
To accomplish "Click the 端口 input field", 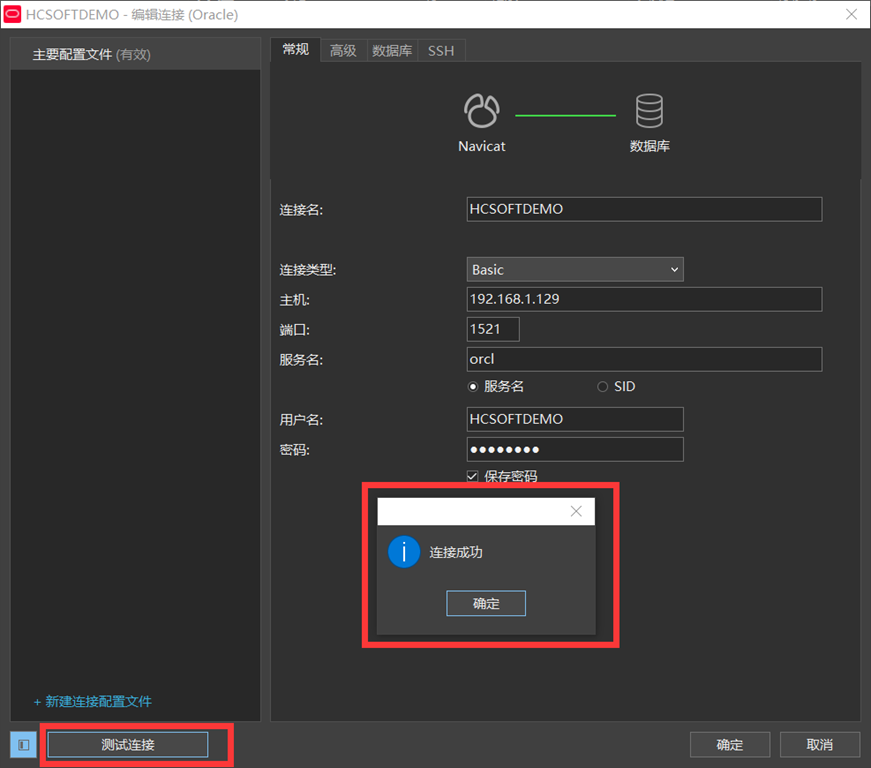I will [493, 329].
